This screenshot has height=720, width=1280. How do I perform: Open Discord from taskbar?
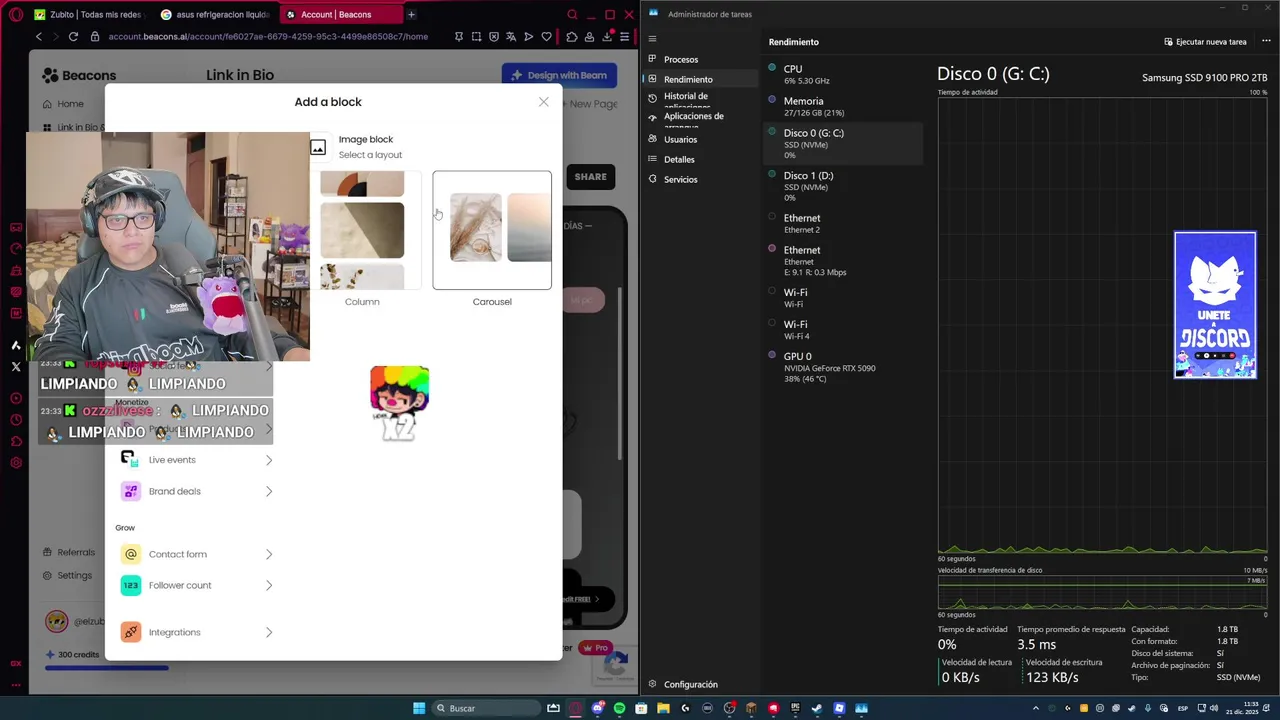pos(597,709)
